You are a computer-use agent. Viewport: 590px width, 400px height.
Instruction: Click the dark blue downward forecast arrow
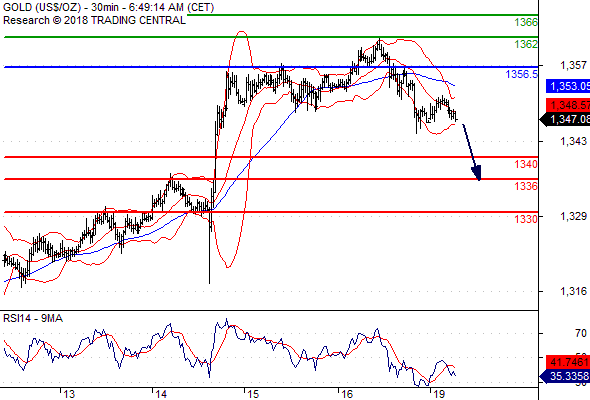pyautogui.click(x=471, y=152)
